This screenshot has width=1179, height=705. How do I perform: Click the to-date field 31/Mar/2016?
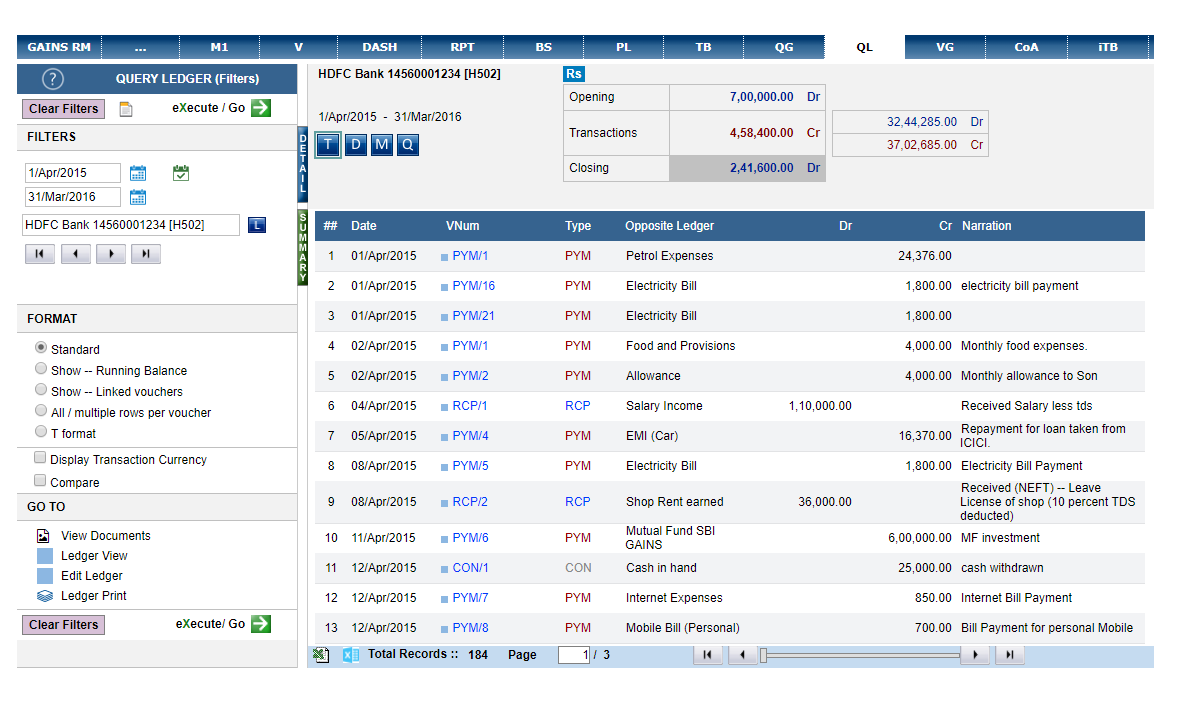pyautogui.click(x=72, y=197)
